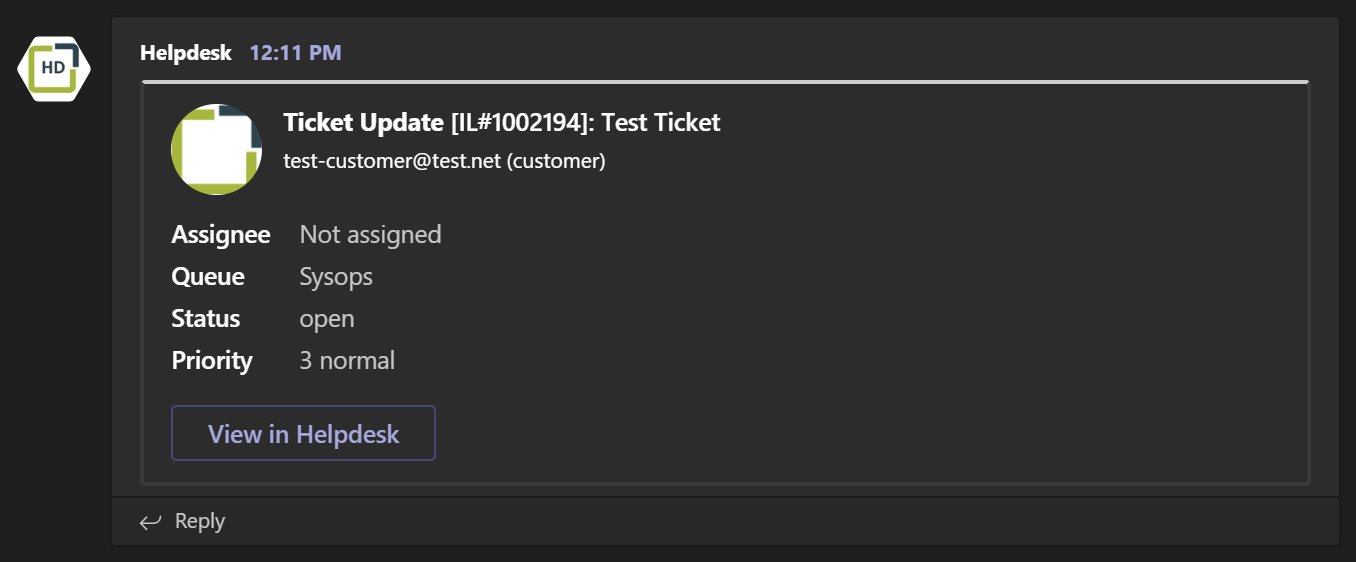Click the Priority field label
Screen dimensions: 1356x562
pyautogui.click(x=212, y=360)
